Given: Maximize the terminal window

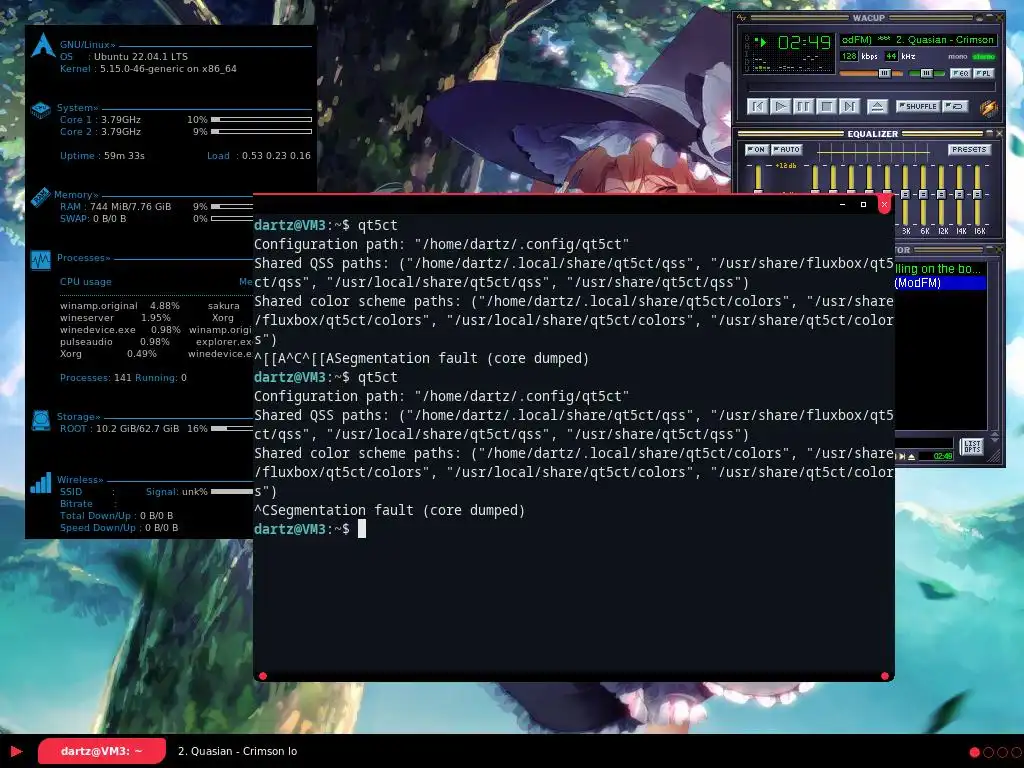Looking at the screenshot, I should coord(863,204).
